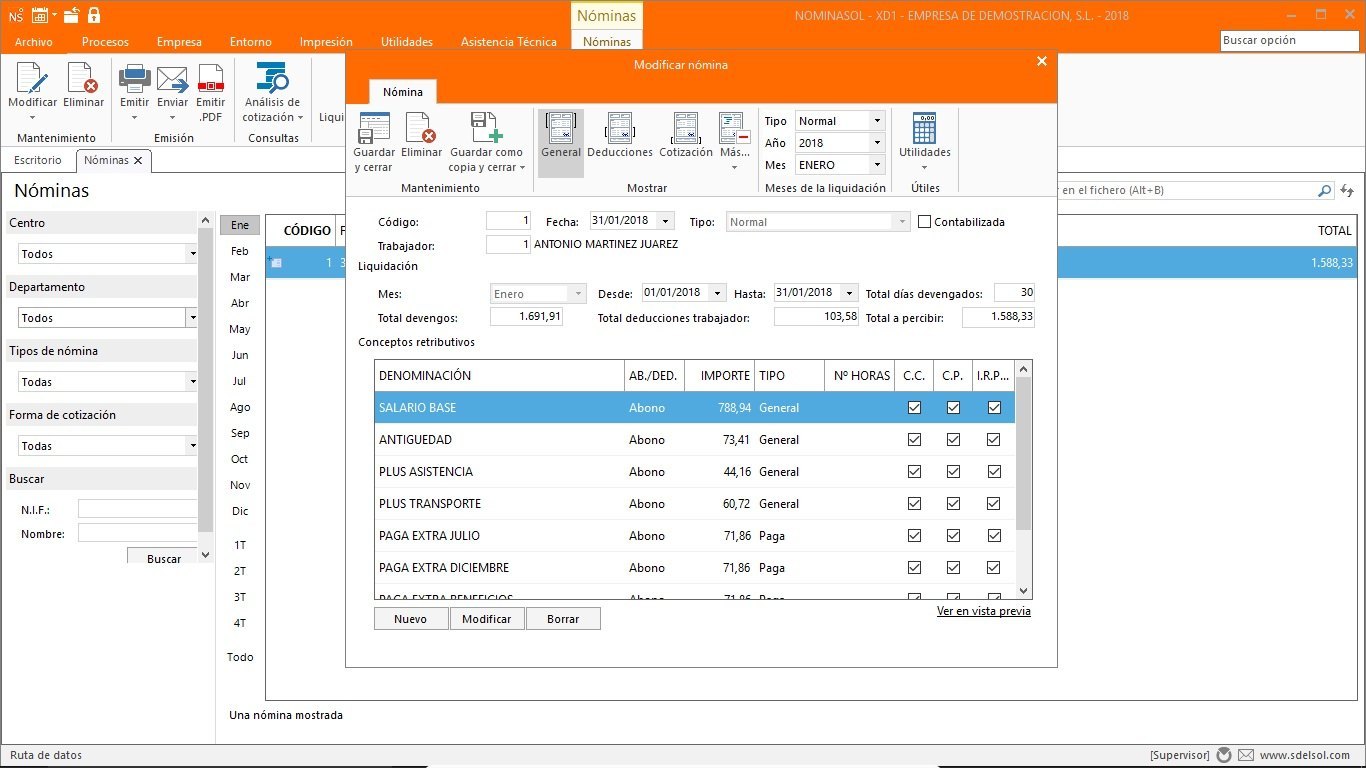The width and height of the screenshot is (1366, 768).
Task: Open the Fecha date picker dropdown
Action: coord(667,222)
